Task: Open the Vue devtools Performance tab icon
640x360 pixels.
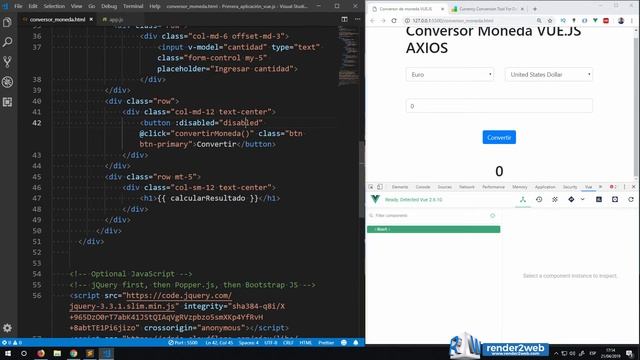Action: coord(599,199)
